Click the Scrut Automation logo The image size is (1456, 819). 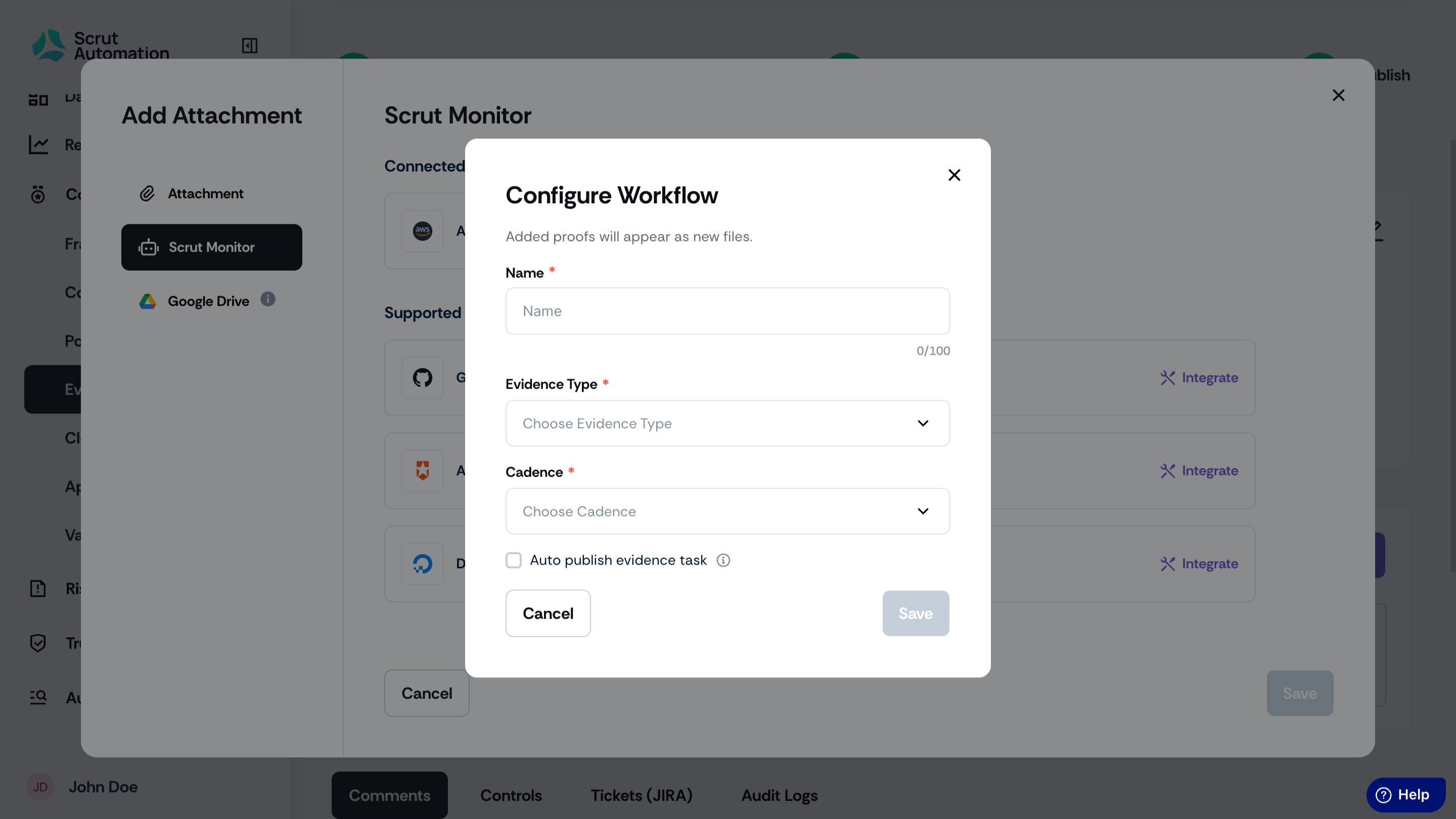point(101,45)
